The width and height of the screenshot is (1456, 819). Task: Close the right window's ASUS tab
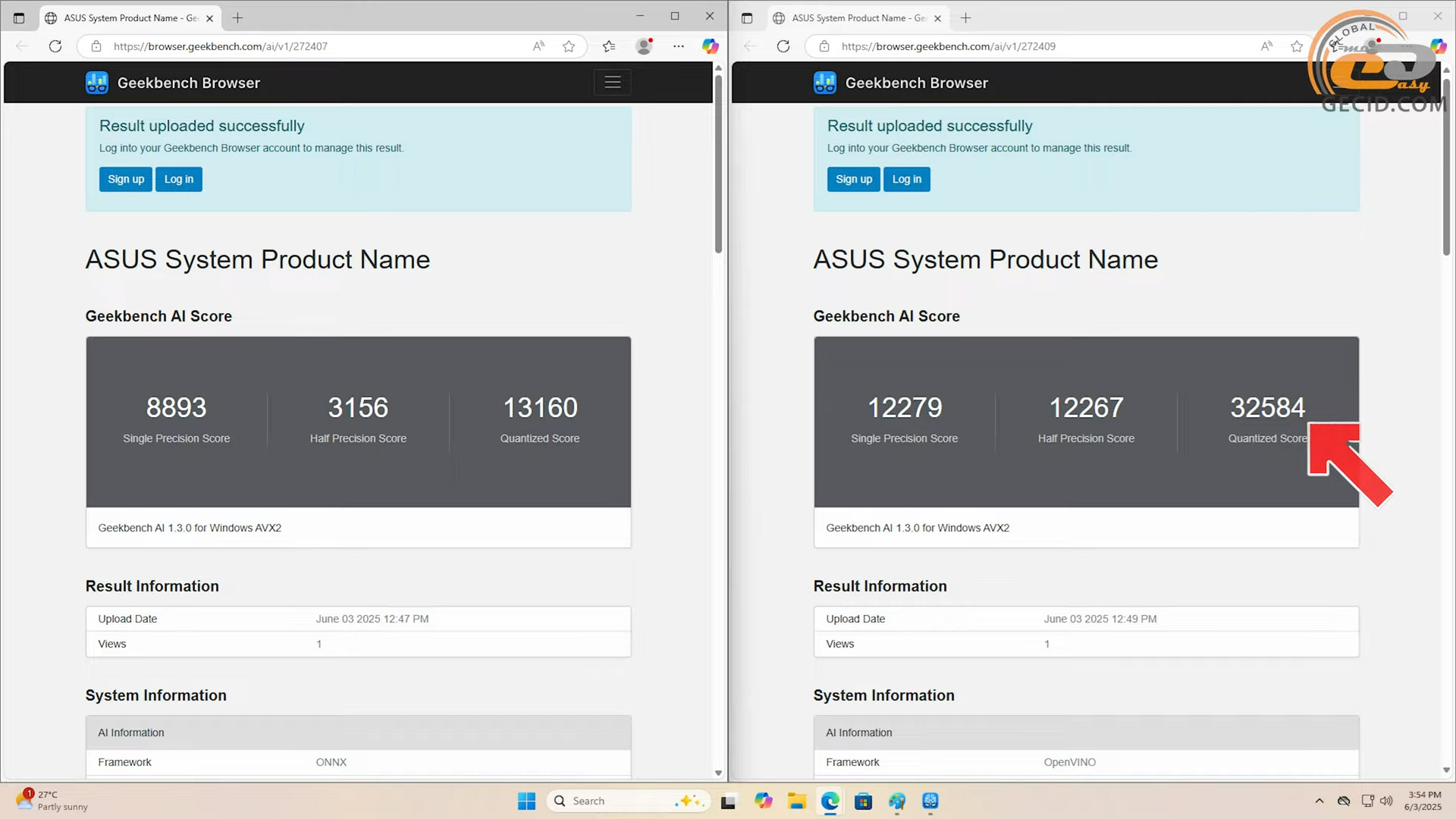coord(938,18)
